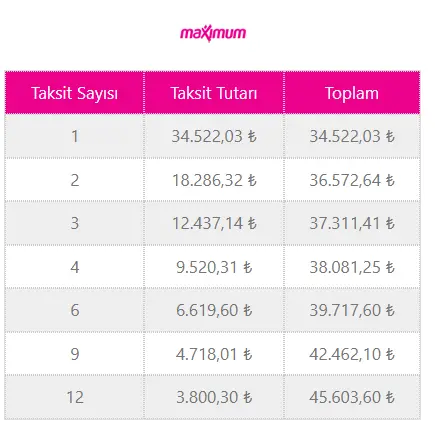Select the Taksit Sayısı column header
Viewport: 435px width, 442px height.
click(x=75, y=93)
